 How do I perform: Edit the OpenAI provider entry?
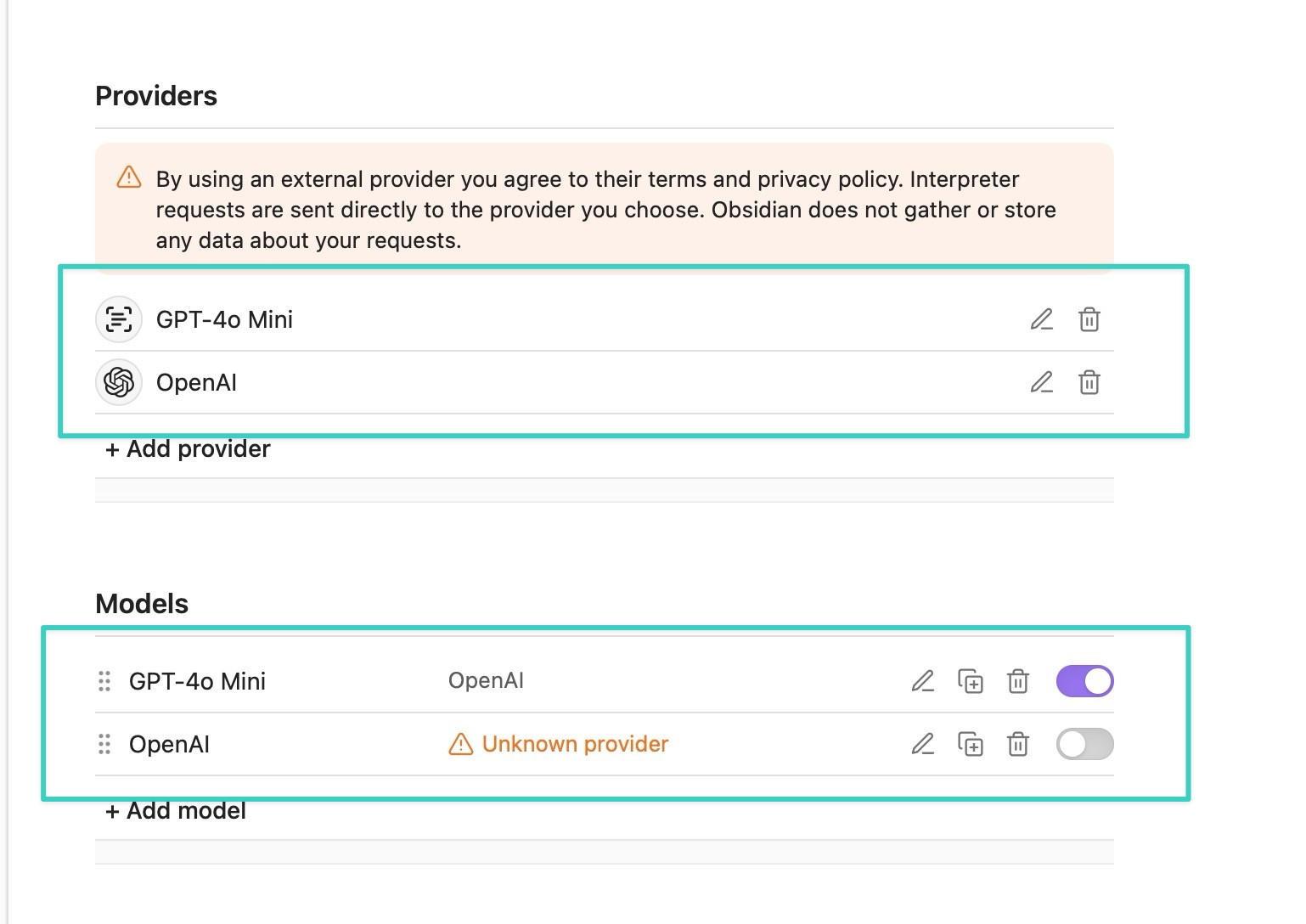point(1042,382)
